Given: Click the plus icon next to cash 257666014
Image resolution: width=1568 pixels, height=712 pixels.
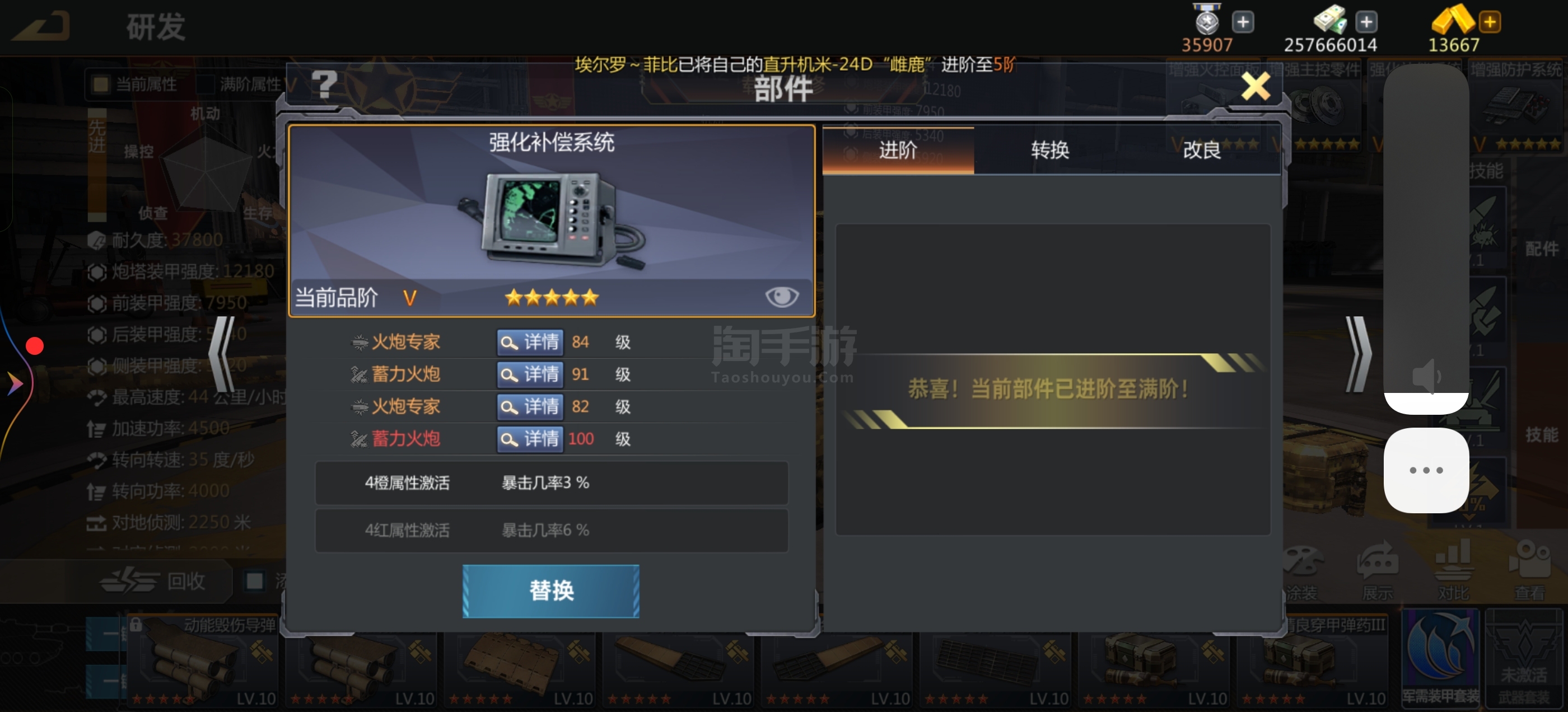Looking at the screenshot, I should [x=1366, y=22].
